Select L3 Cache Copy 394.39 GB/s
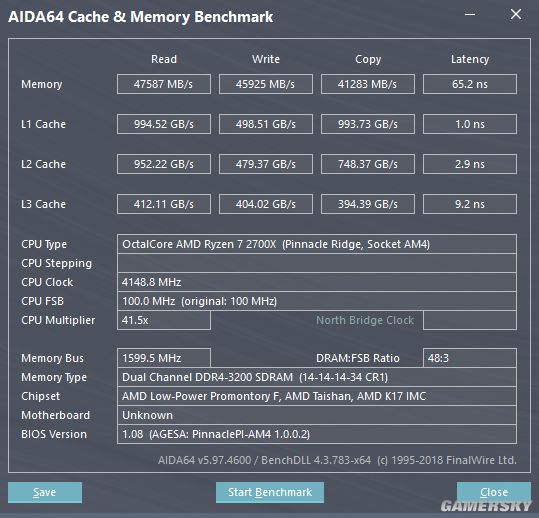This screenshot has height=518, width=539. pyautogui.click(x=368, y=204)
